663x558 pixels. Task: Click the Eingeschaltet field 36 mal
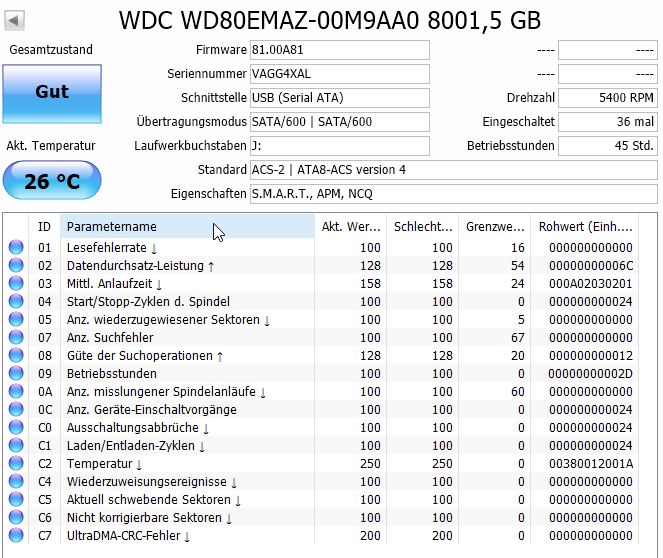point(608,122)
